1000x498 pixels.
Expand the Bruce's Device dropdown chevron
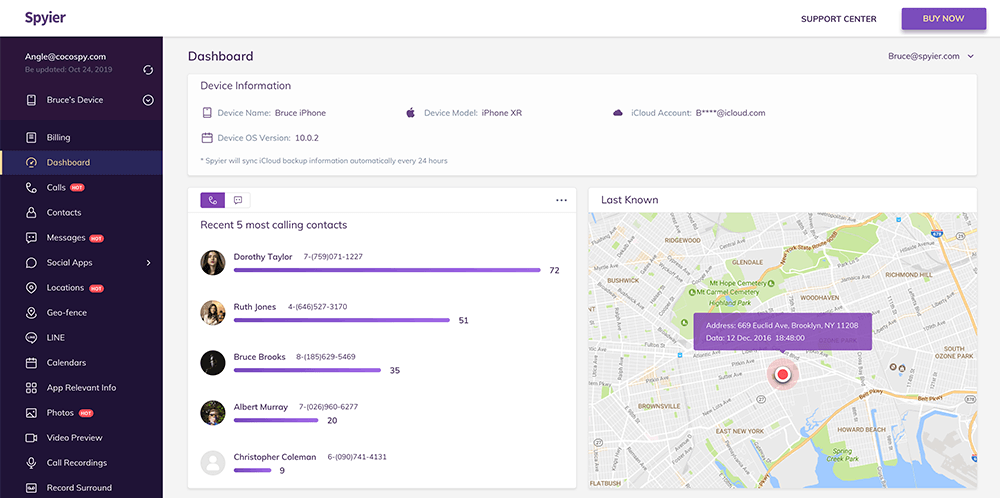[148, 100]
